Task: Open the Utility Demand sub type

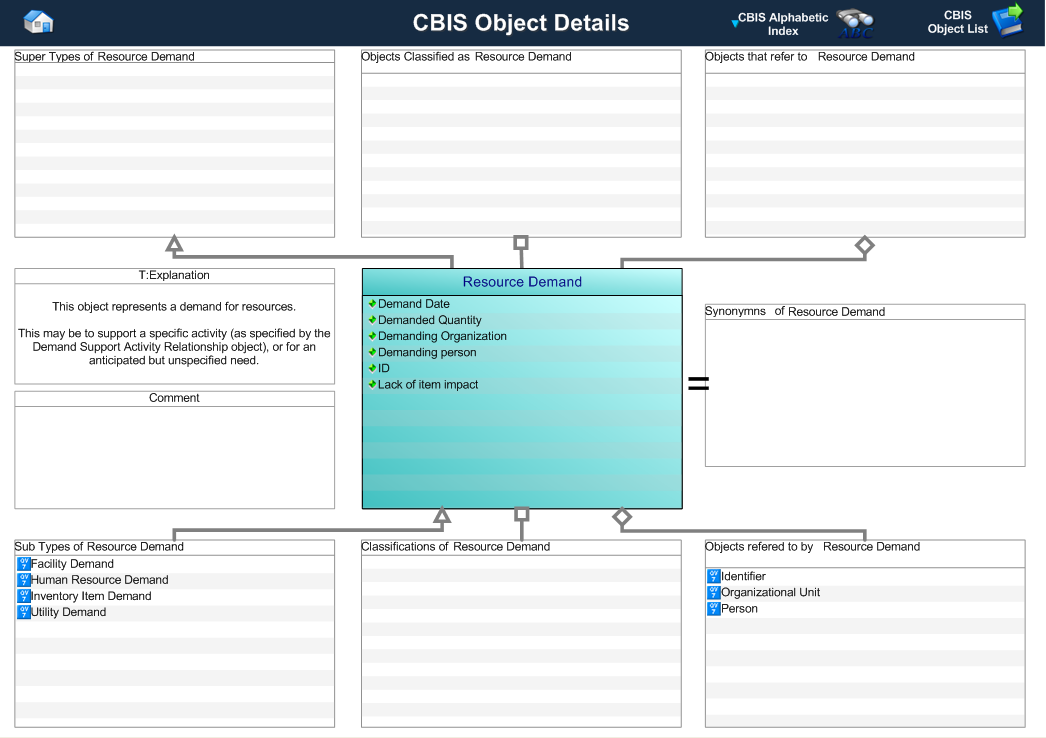Action: pos(68,612)
